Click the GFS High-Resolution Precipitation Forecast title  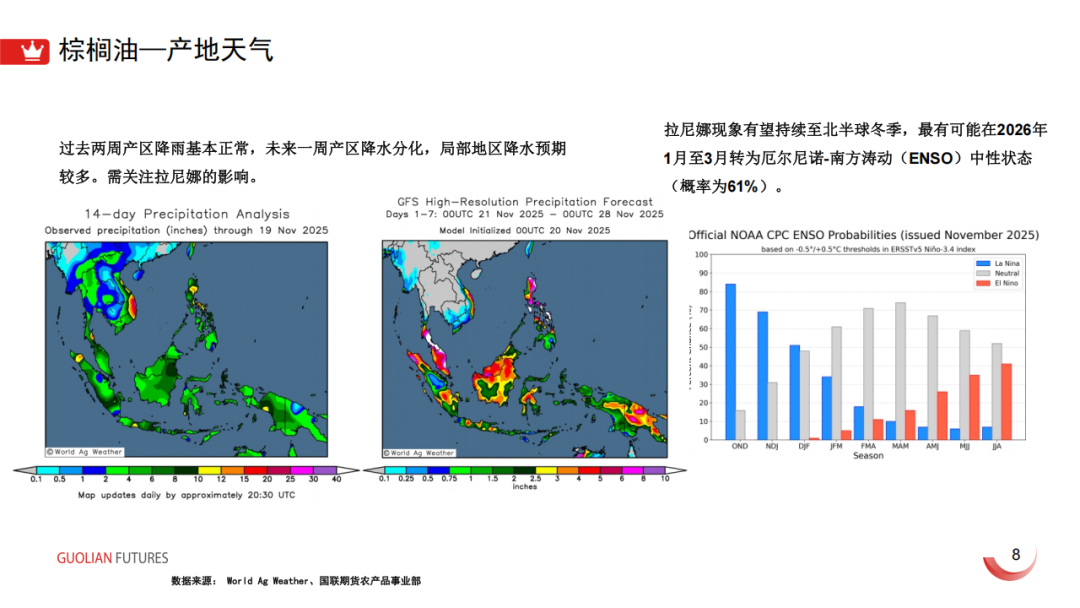coord(525,202)
